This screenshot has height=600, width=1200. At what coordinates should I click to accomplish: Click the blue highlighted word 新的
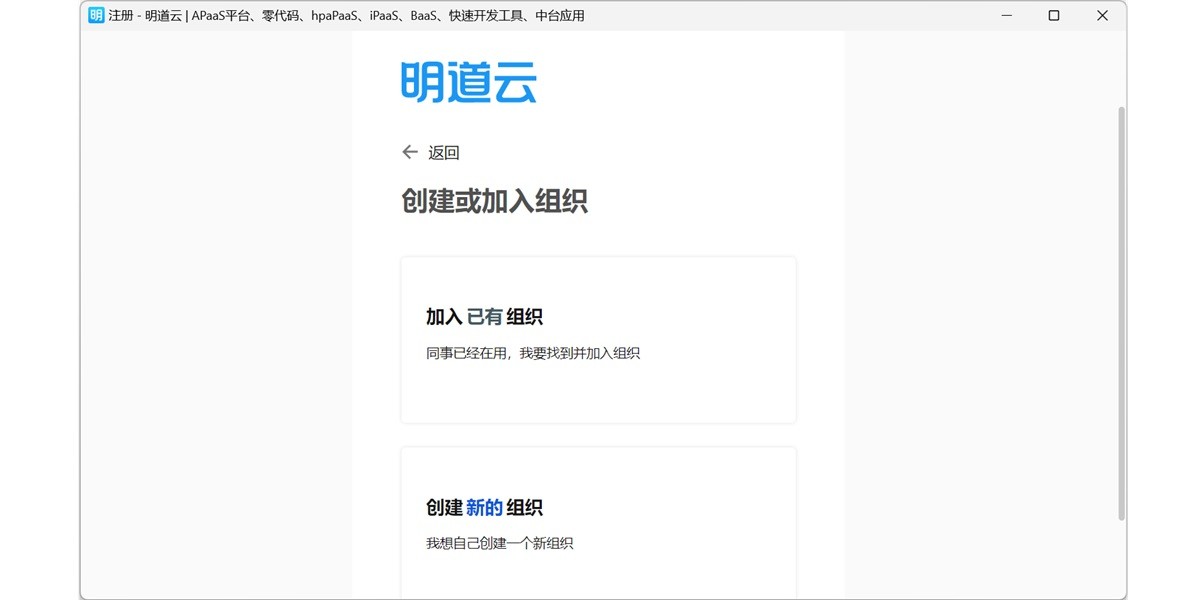[x=484, y=507]
